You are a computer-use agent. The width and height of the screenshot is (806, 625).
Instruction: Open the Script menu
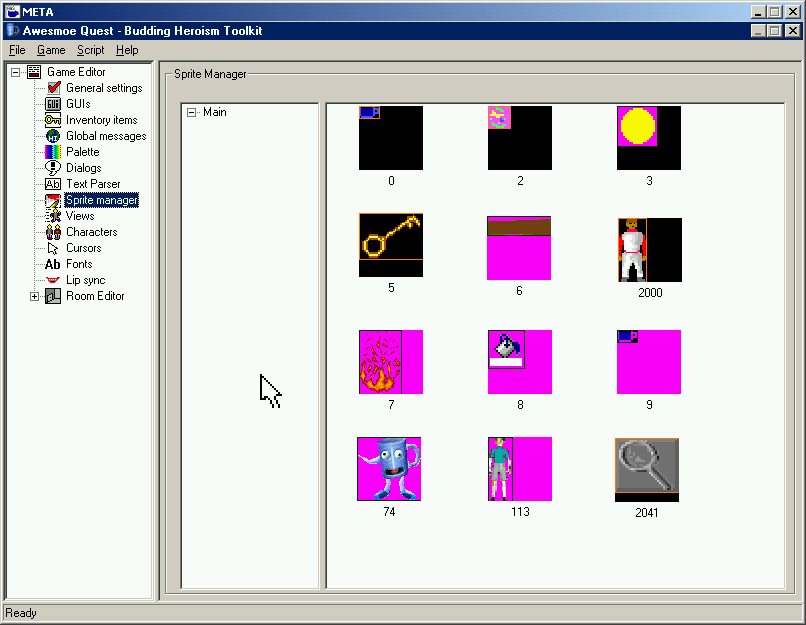point(90,50)
